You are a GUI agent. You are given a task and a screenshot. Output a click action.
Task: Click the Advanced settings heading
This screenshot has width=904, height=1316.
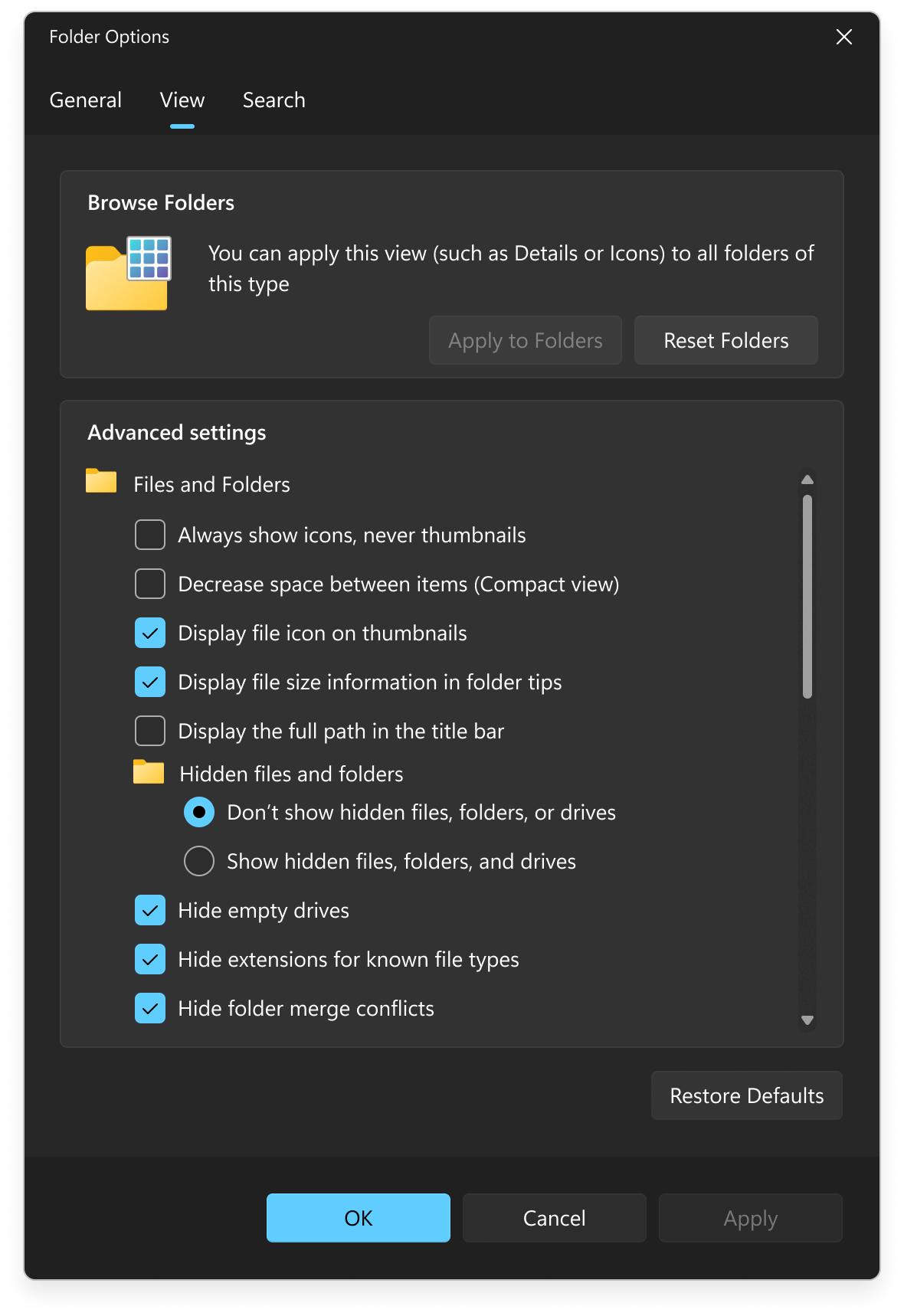coord(177,433)
